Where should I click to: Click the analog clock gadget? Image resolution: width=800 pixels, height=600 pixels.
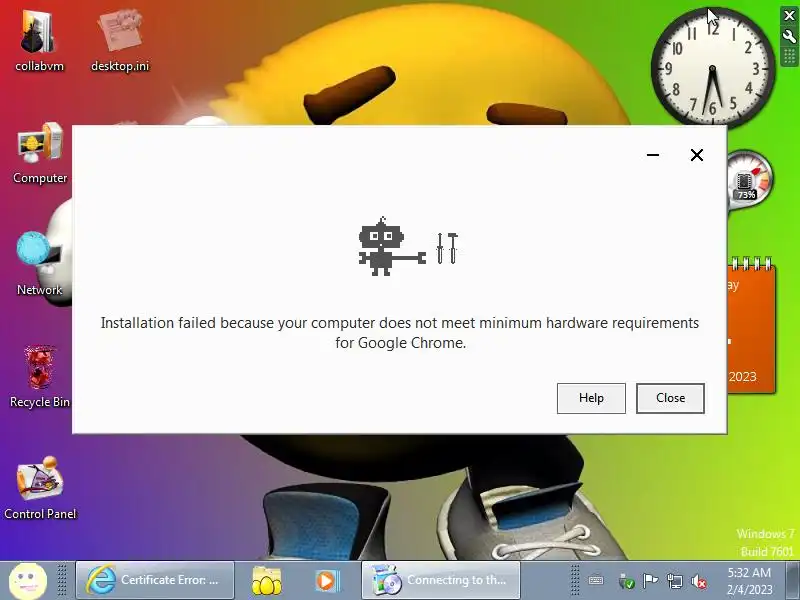click(713, 67)
